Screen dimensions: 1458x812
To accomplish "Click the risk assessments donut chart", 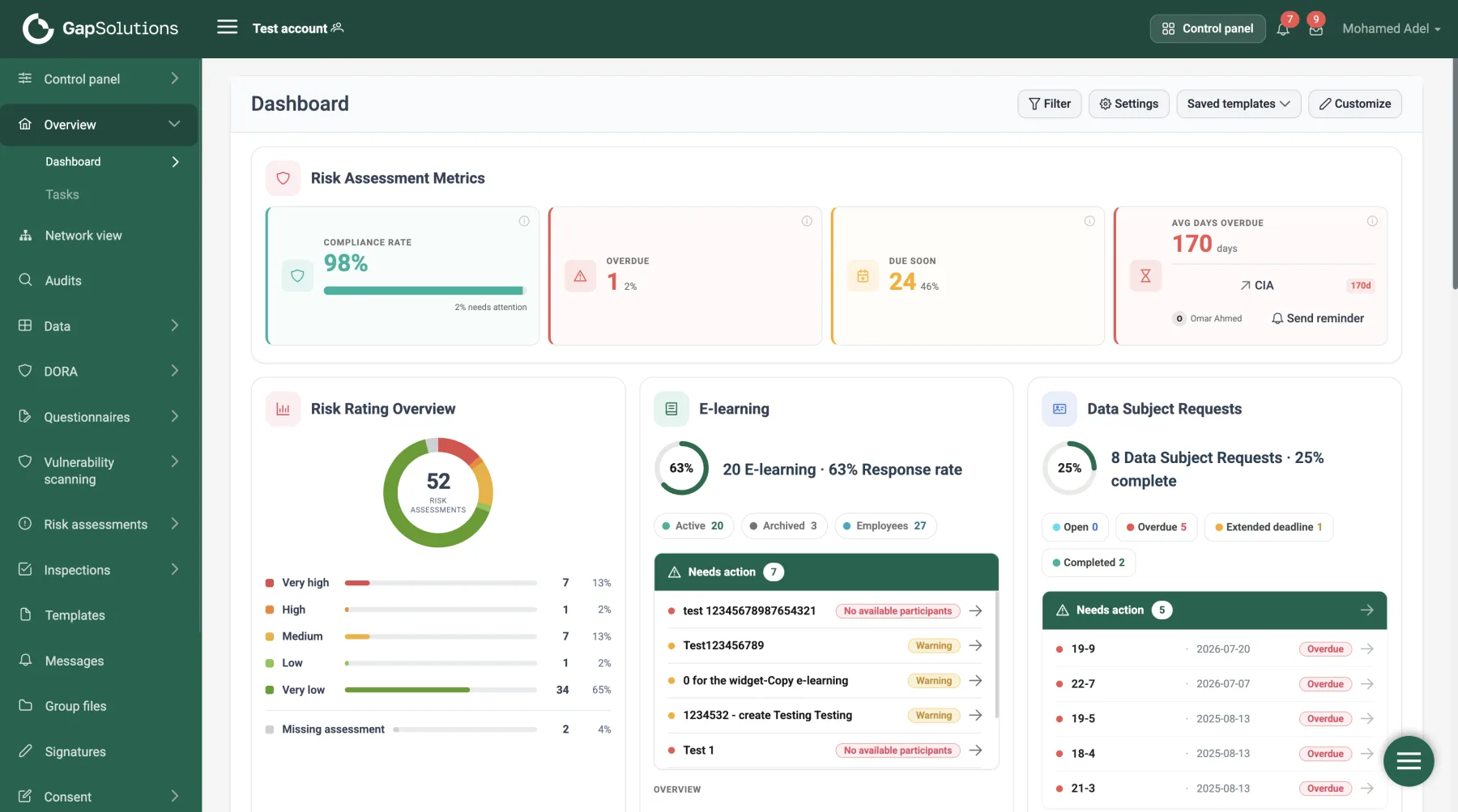I will click(x=438, y=492).
